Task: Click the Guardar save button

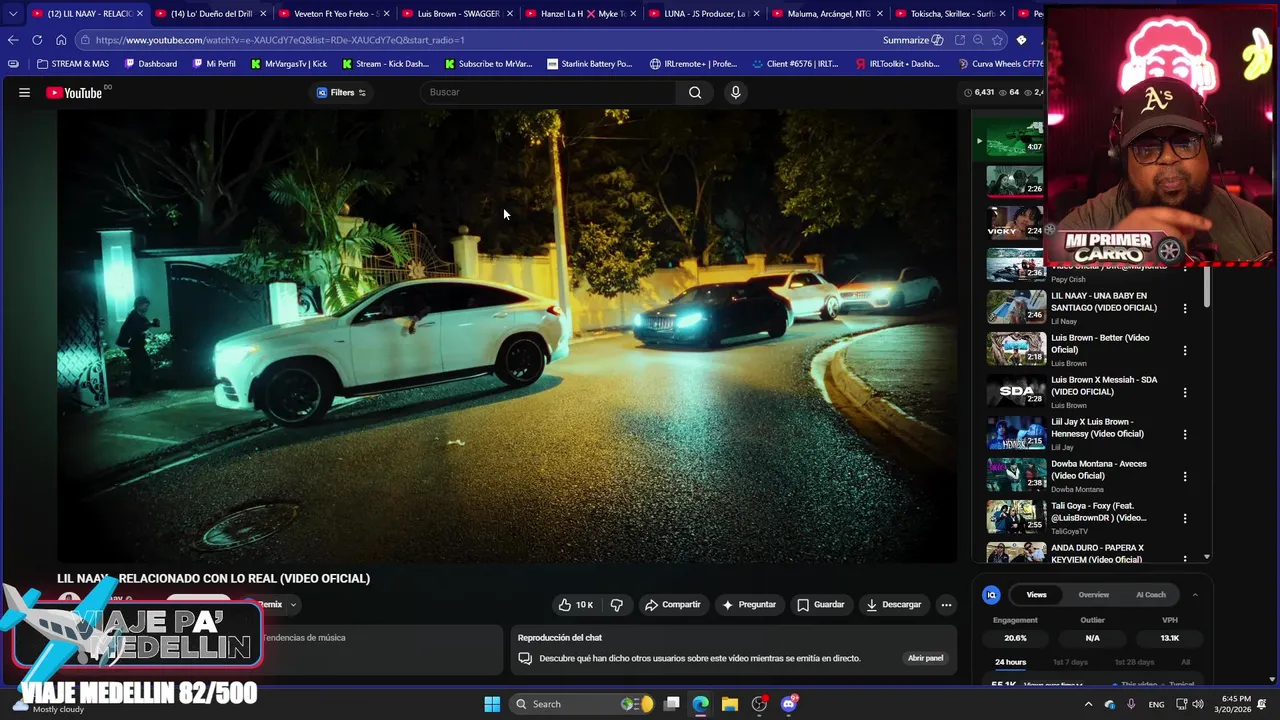Action: pyautogui.click(x=820, y=604)
